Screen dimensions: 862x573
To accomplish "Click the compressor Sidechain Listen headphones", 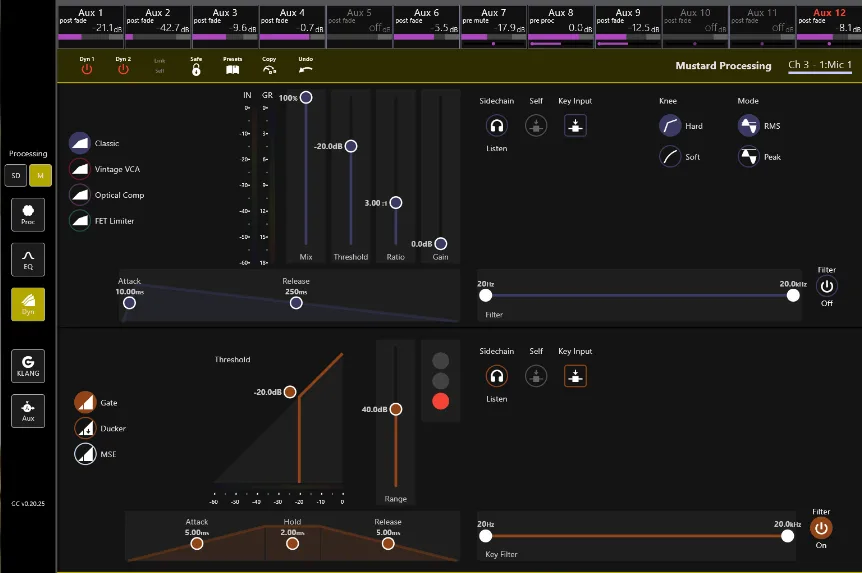I will point(496,126).
